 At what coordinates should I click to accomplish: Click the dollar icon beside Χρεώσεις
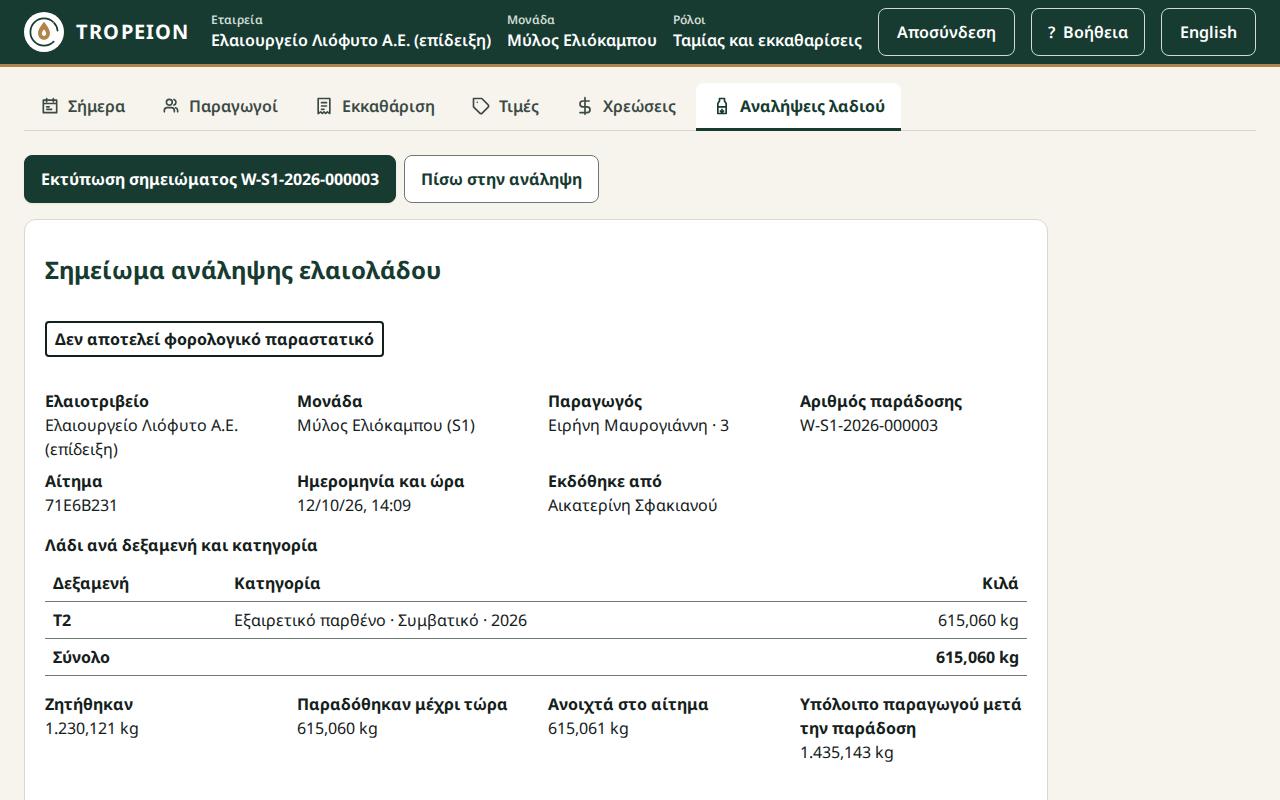(585, 106)
